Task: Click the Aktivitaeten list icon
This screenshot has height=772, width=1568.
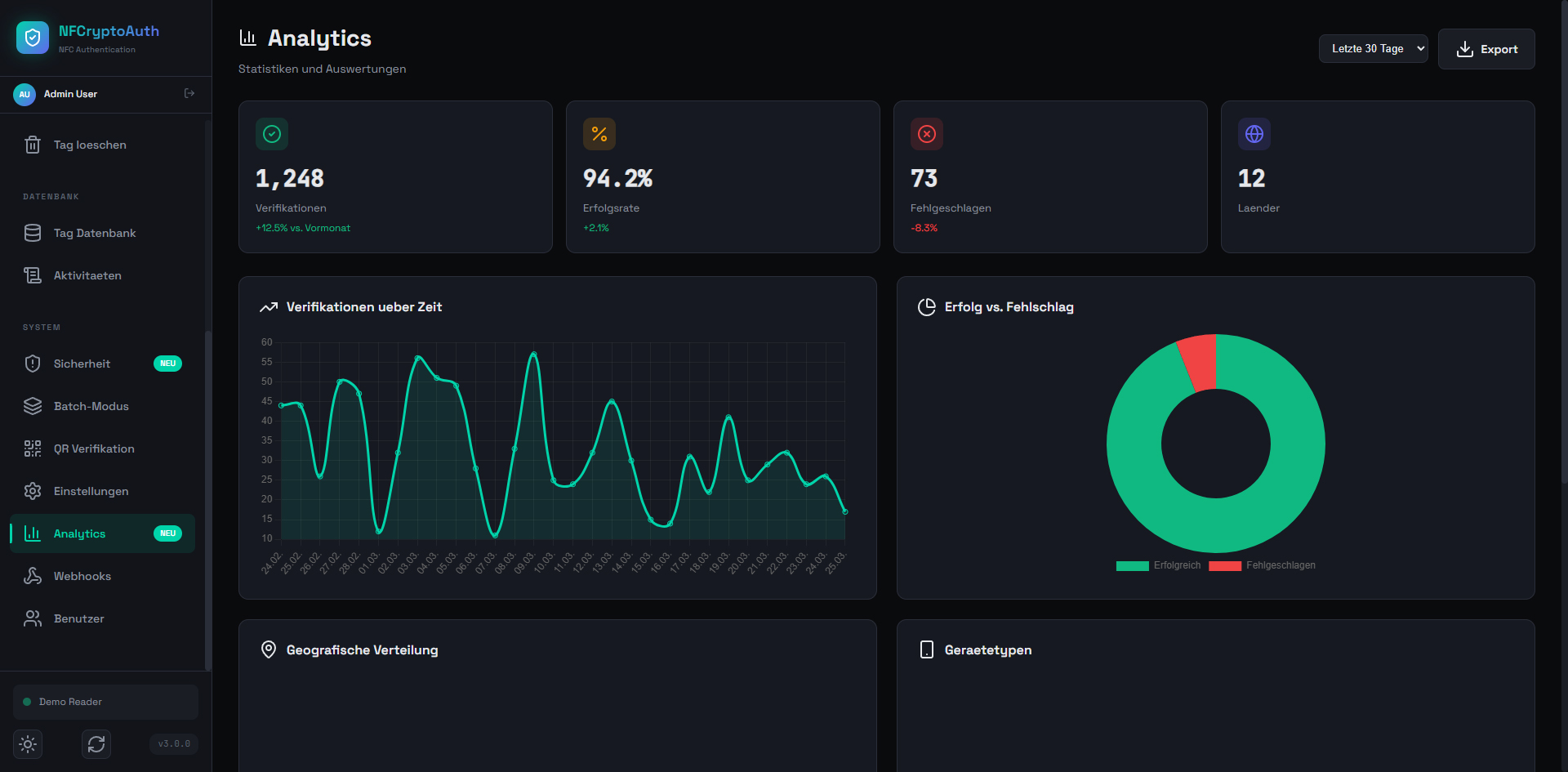Action: [x=33, y=276]
